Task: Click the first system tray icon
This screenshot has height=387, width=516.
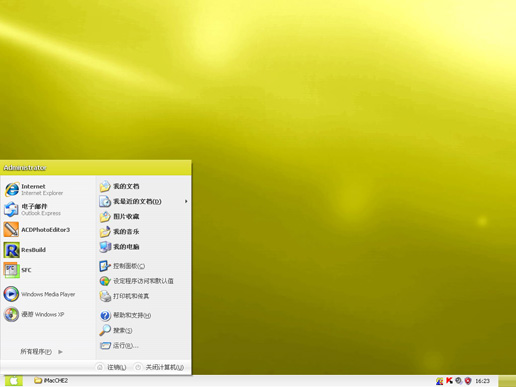Action: point(440,381)
